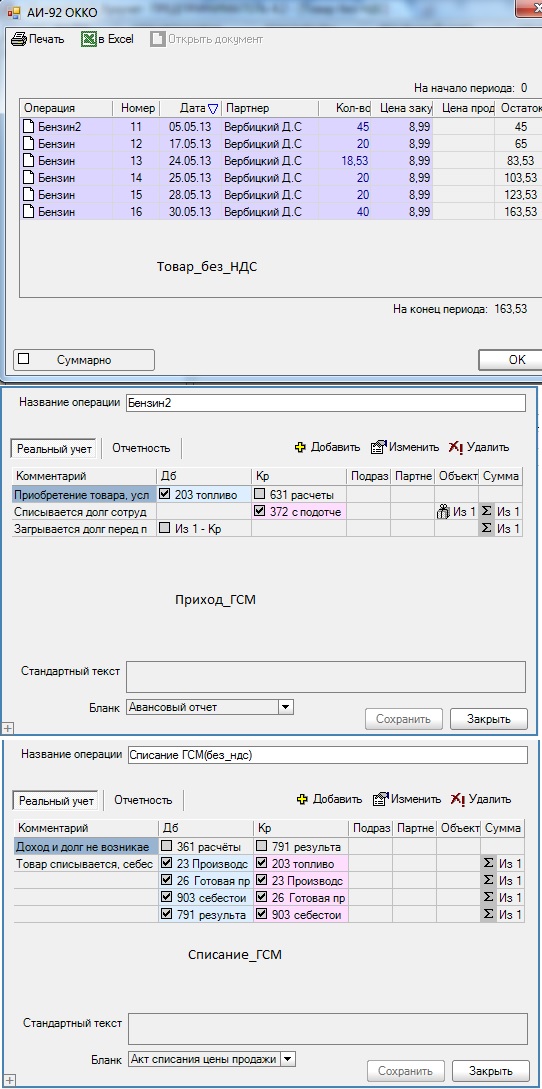Click the Добавить plus icon in Бензин2 panel
This screenshot has width=542, height=1089.
click(x=300, y=447)
